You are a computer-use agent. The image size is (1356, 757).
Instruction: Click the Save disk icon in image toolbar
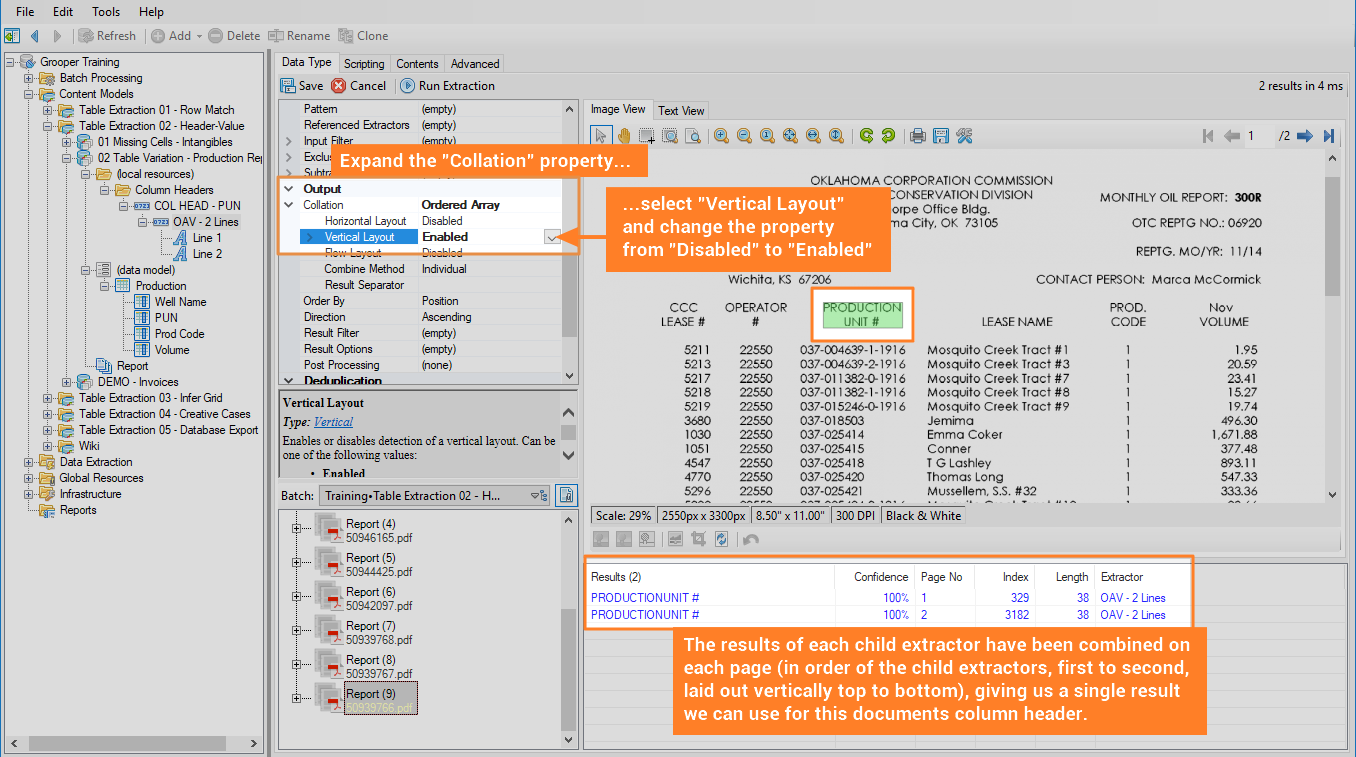(x=941, y=136)
